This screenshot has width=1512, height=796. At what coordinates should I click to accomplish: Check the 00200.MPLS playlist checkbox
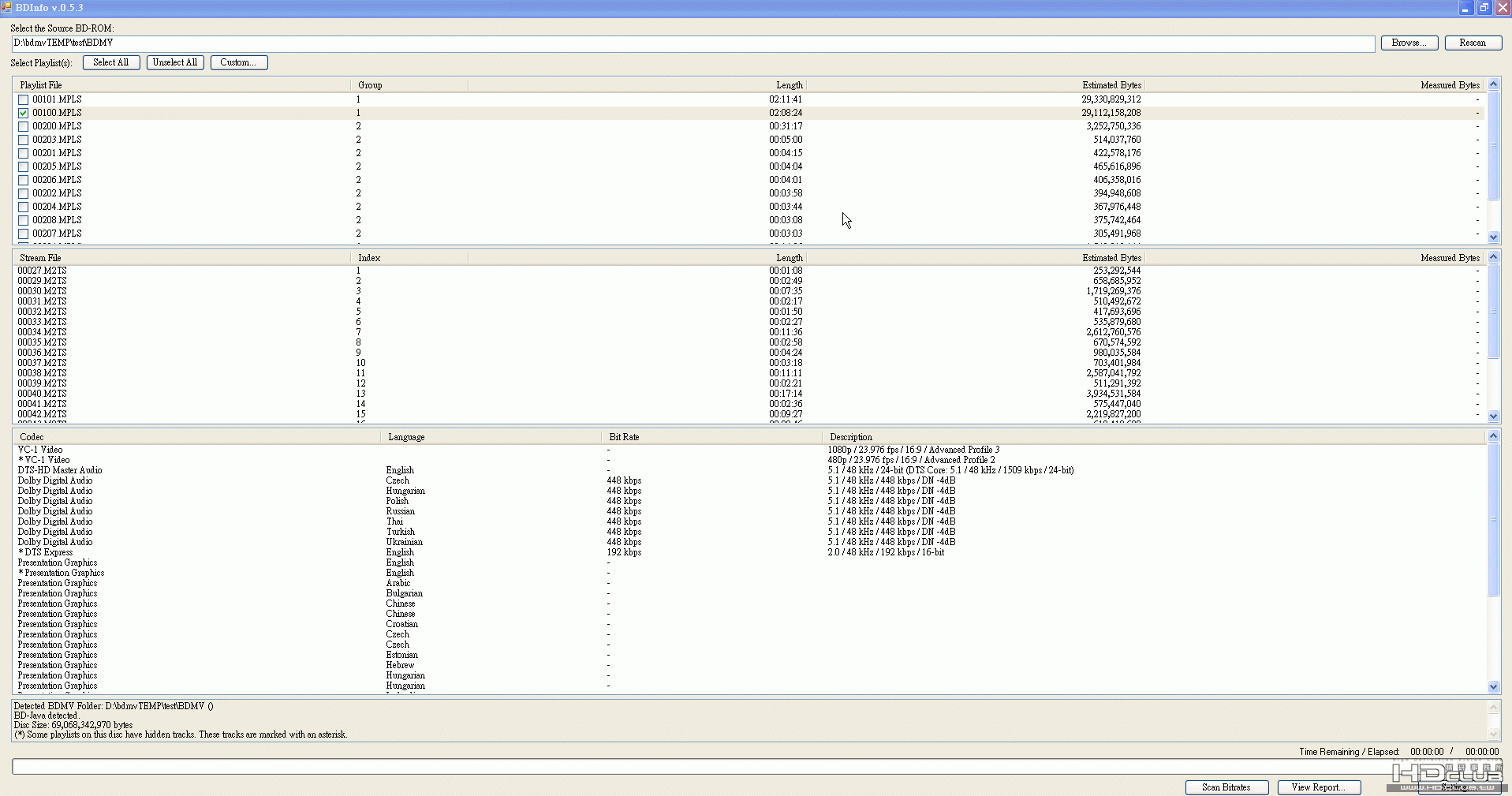tap(24, 127)
